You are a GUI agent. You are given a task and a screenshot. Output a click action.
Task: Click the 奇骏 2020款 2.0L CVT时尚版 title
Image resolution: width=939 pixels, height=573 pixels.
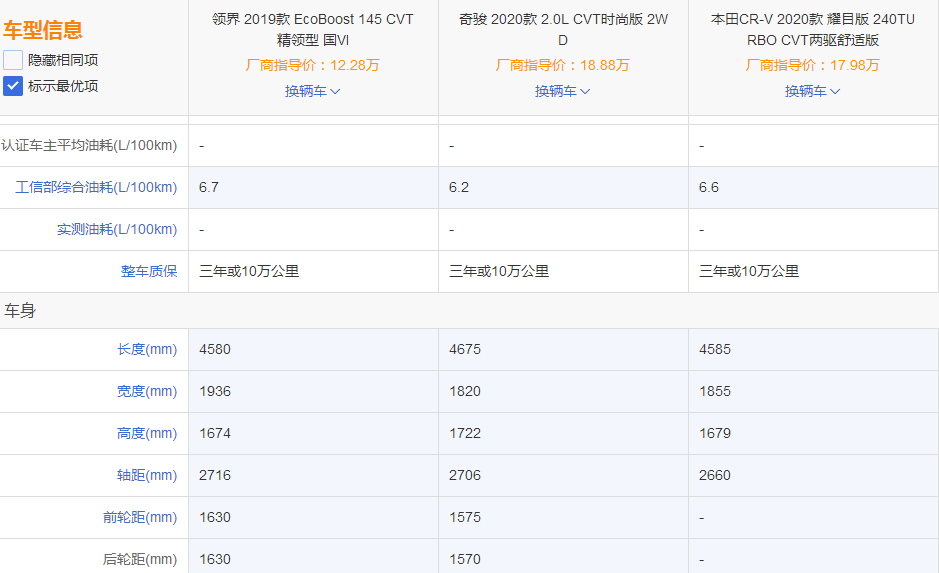point(563,29)
